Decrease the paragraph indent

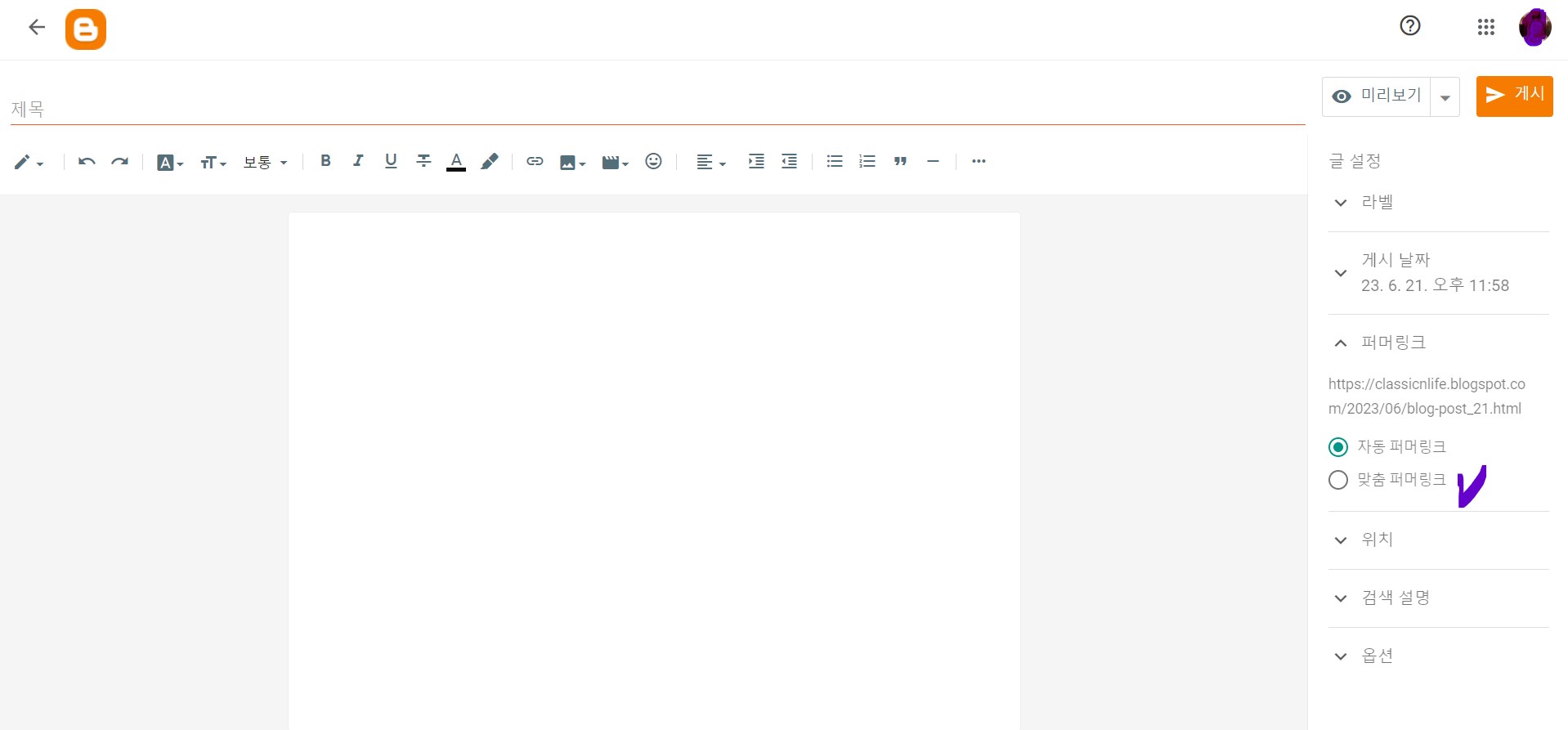(x=789, y=161)
